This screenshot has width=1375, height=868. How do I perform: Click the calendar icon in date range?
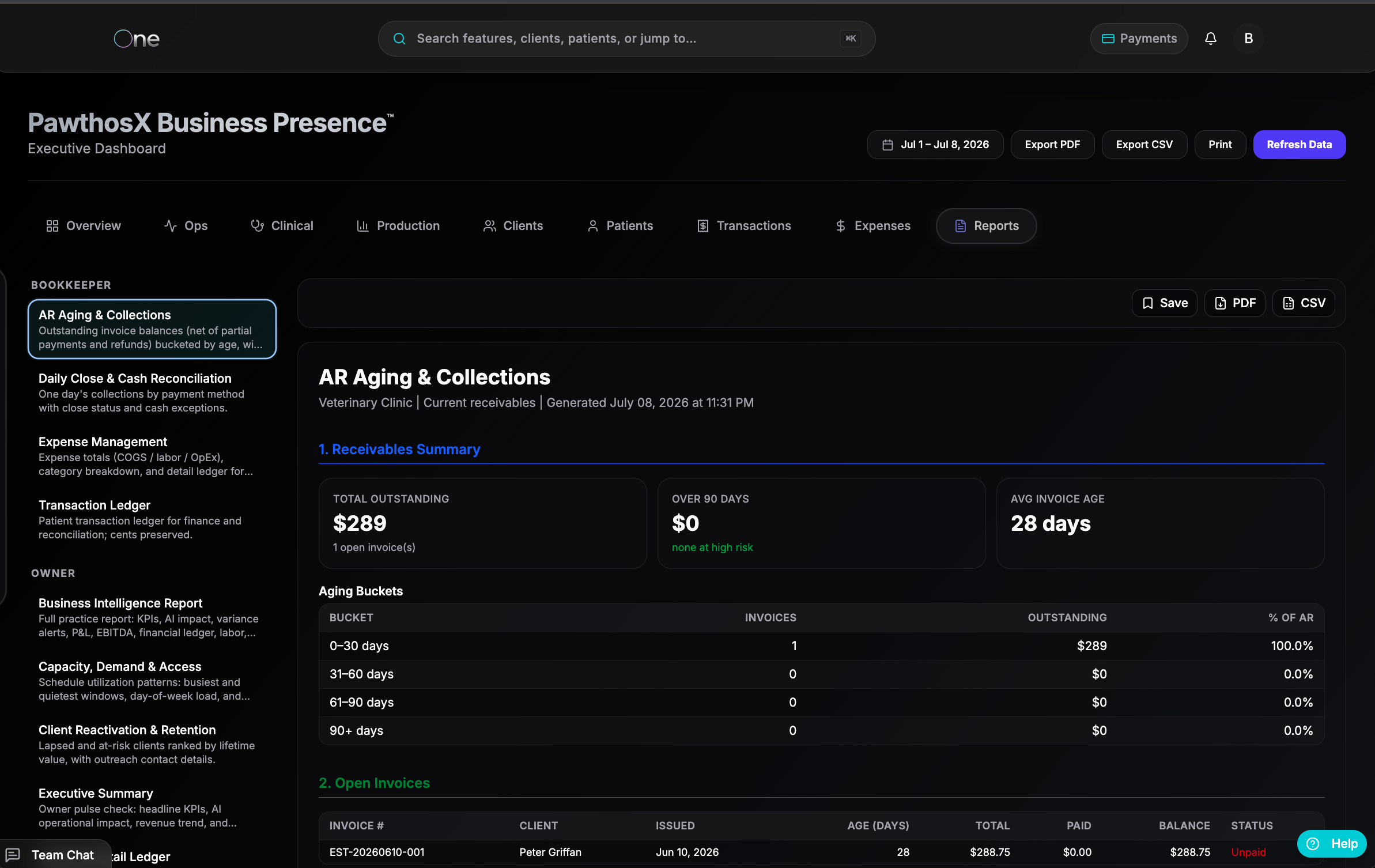[887, 145]
